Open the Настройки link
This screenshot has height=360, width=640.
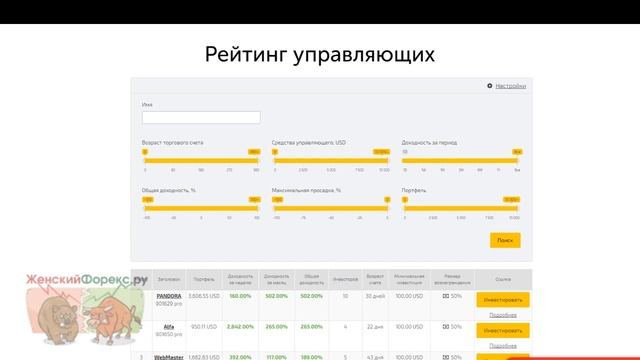[x=511, y=86]
